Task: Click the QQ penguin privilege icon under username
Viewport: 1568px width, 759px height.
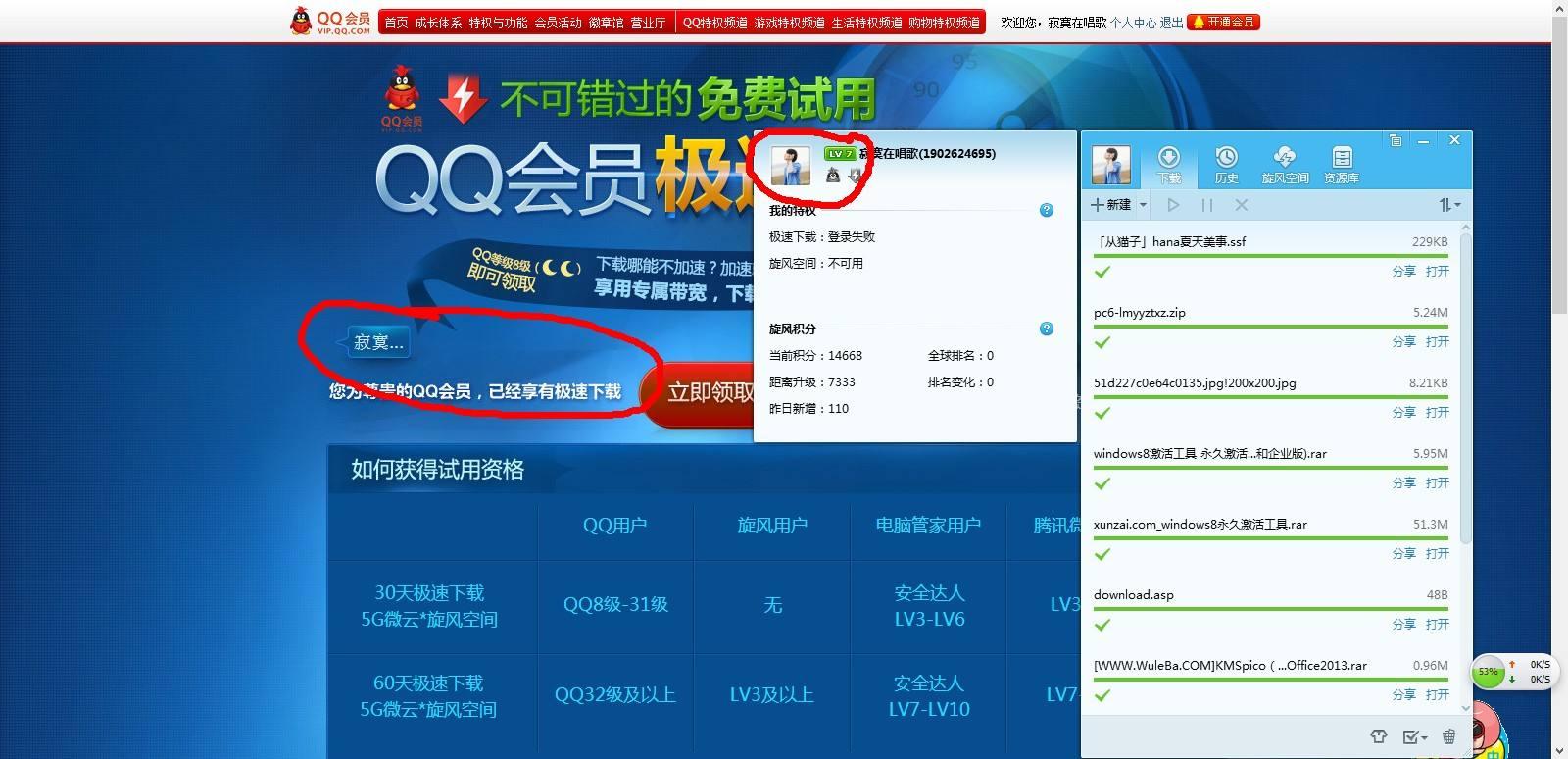Action: coord(832,176)
